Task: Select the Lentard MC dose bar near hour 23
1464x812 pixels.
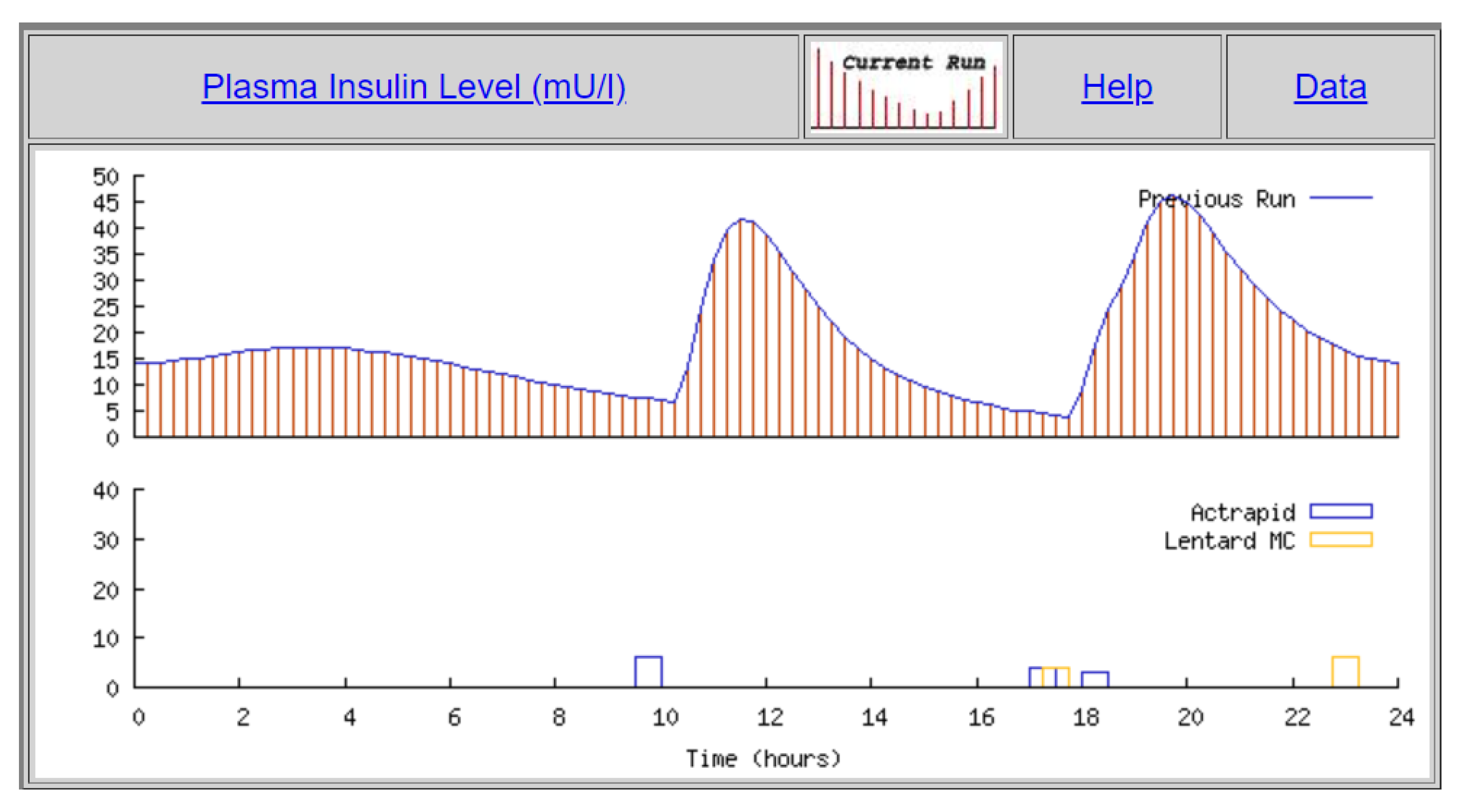Action: click(1345, 671)
